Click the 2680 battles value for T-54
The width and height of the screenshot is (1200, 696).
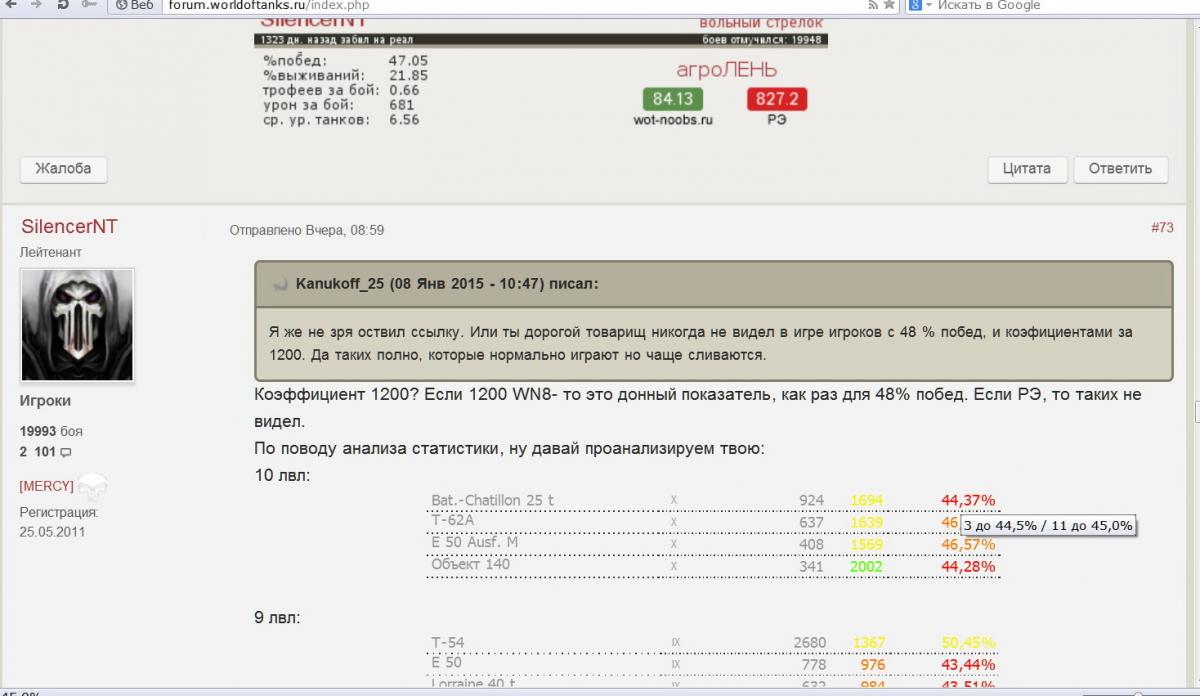[808, 643]
